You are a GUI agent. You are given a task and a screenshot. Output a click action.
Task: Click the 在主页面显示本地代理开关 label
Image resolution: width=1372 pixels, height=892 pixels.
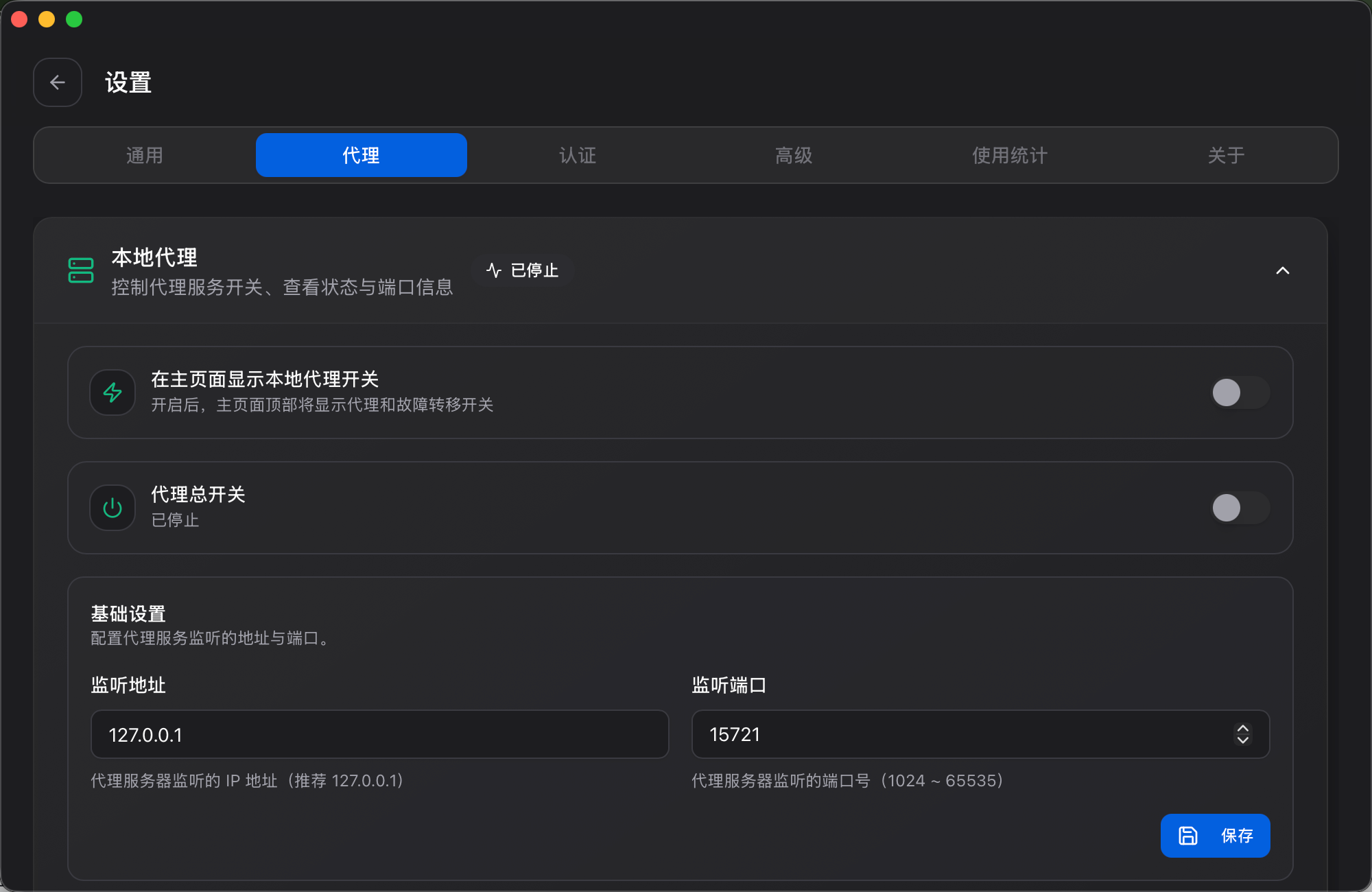tap(265, 379)
